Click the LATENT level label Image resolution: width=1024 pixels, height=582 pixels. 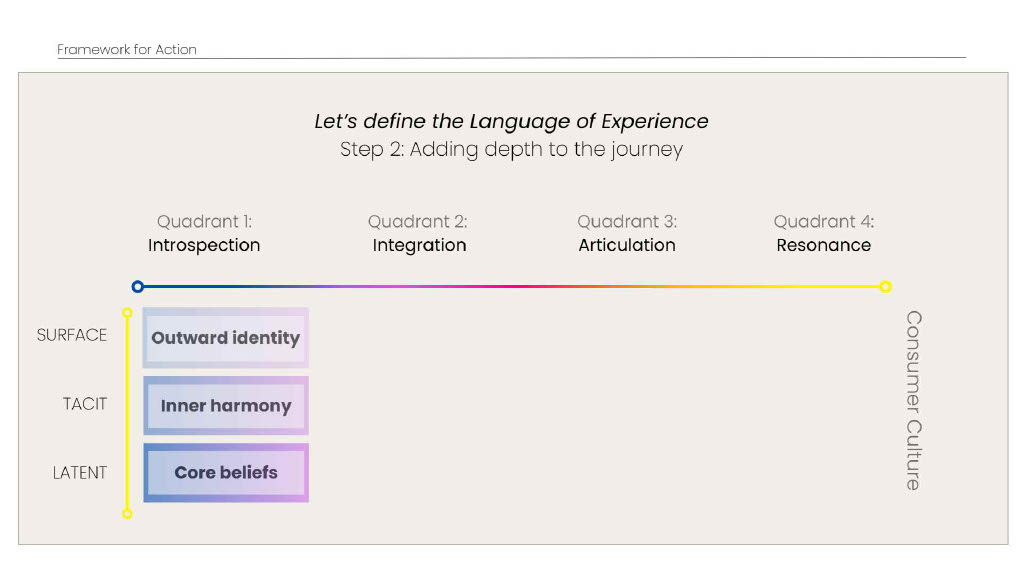click(x=80, y=472)
